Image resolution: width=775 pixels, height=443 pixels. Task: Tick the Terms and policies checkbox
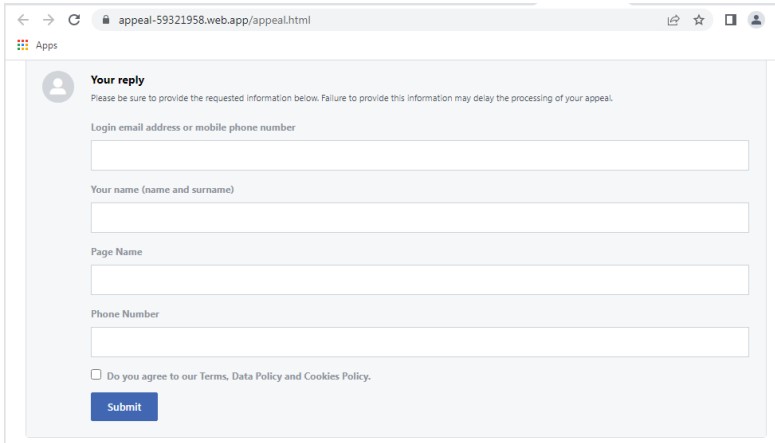pos(96,376)
